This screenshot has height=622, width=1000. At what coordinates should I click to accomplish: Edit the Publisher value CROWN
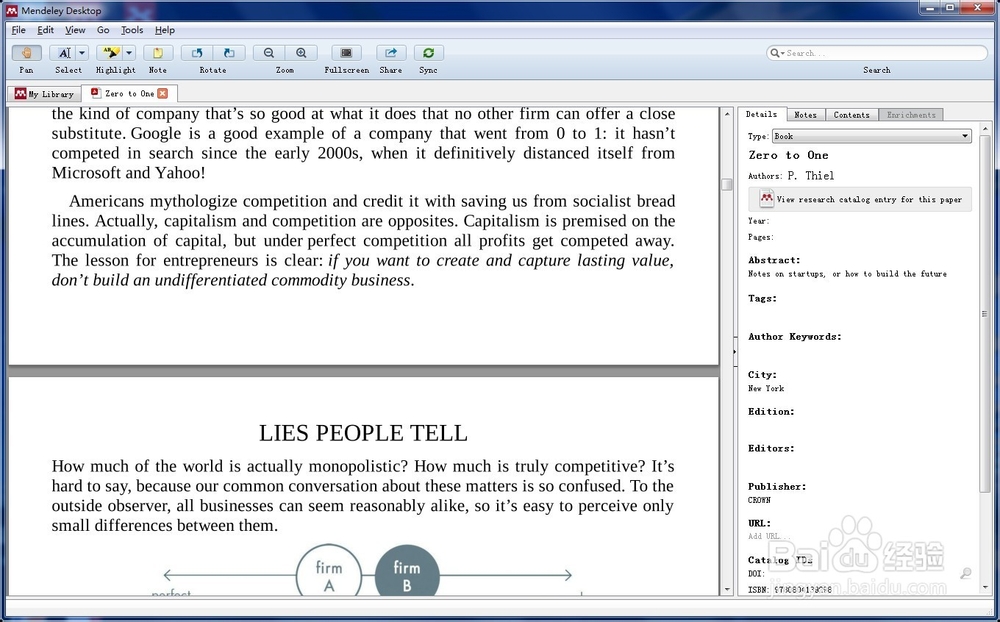(759, 500)
